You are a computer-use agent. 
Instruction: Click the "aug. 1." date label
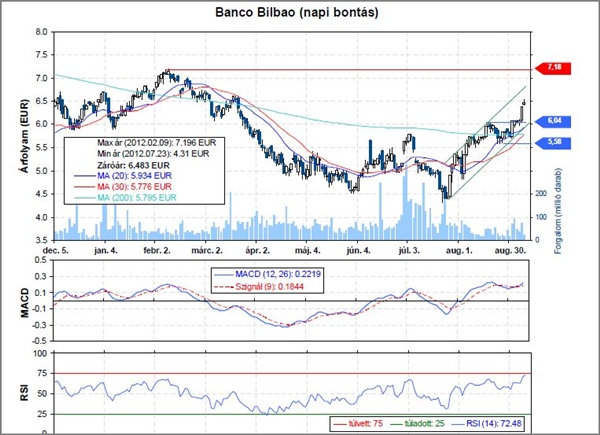point(459,251)
